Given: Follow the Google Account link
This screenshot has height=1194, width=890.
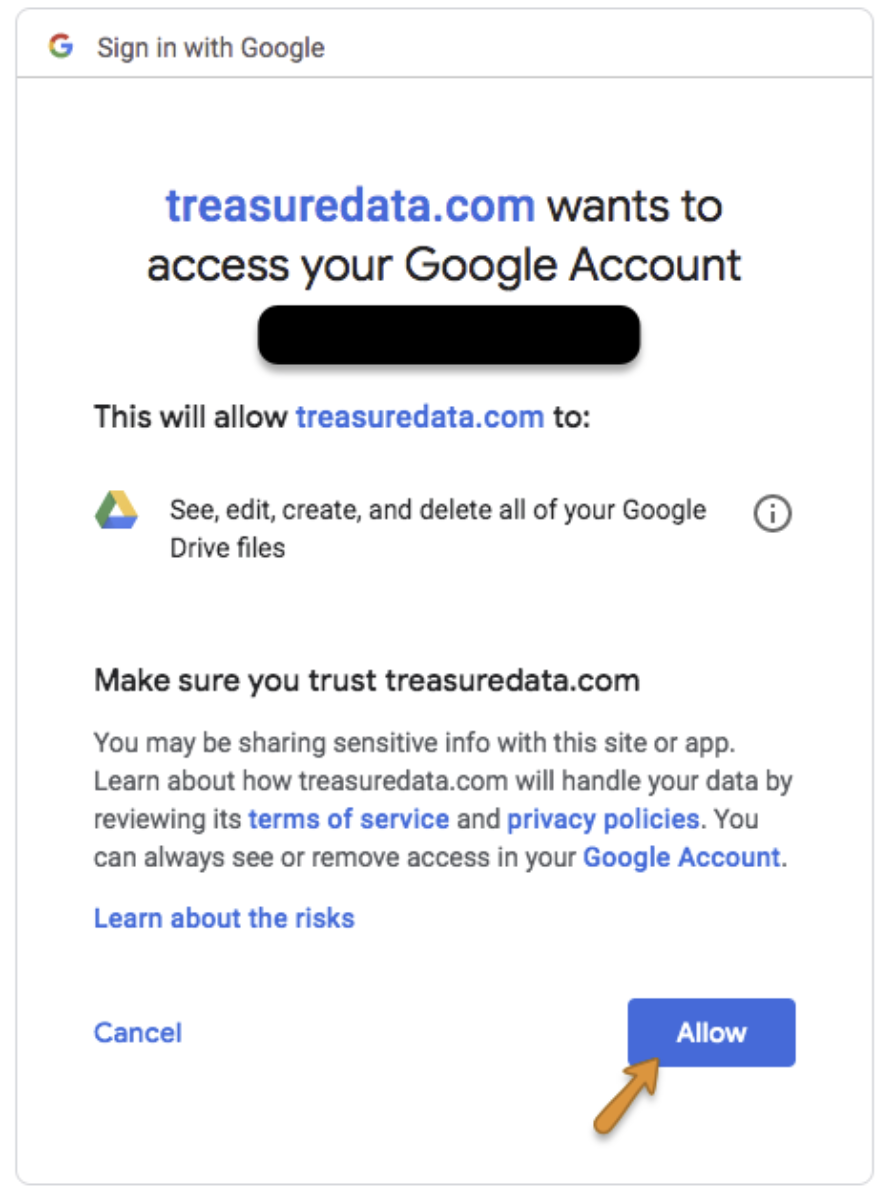Looking at the screenshot, I should tap(681, 857).
